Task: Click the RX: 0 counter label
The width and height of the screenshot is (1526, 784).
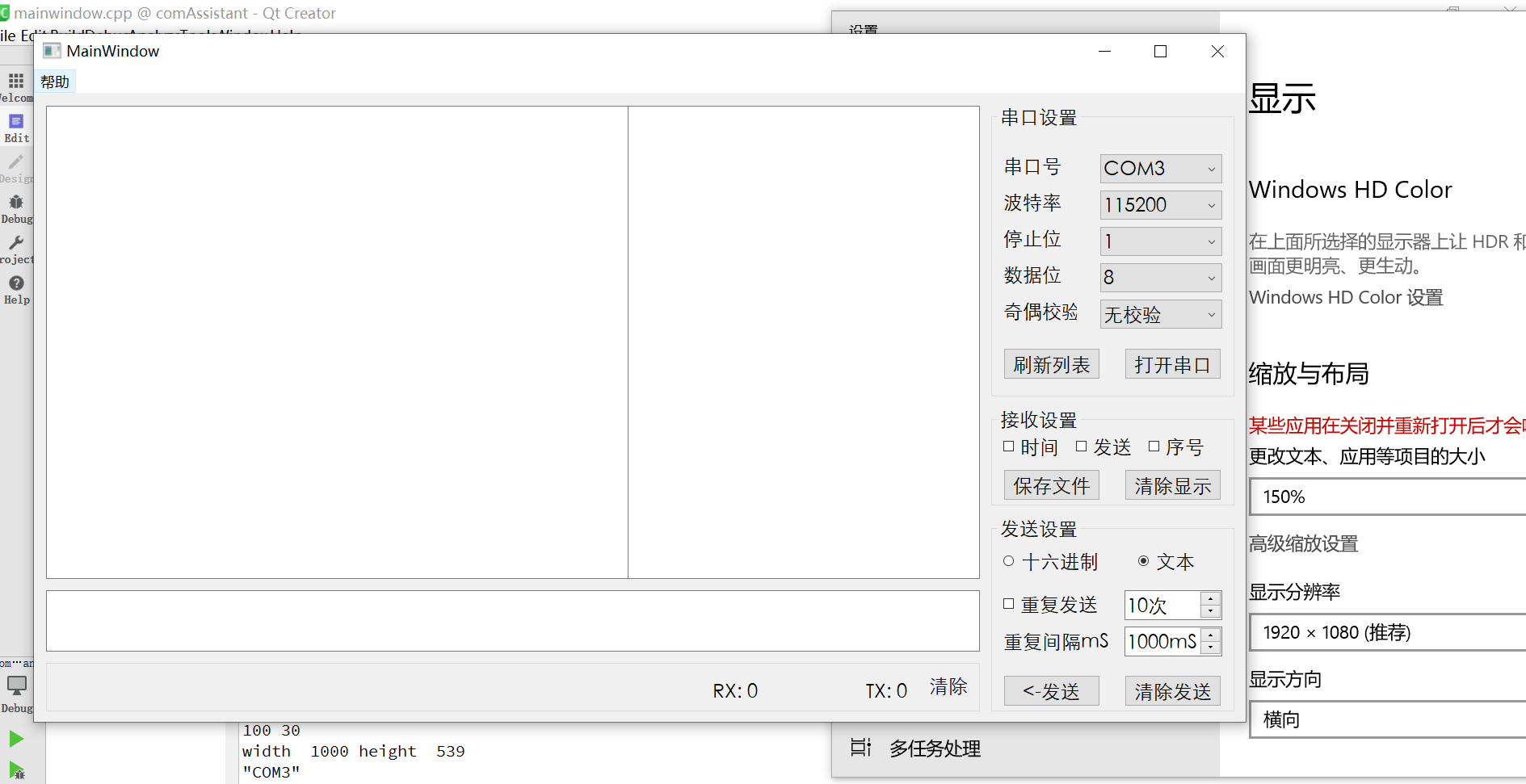Action: pyautogui.click(x=735, y=691)
